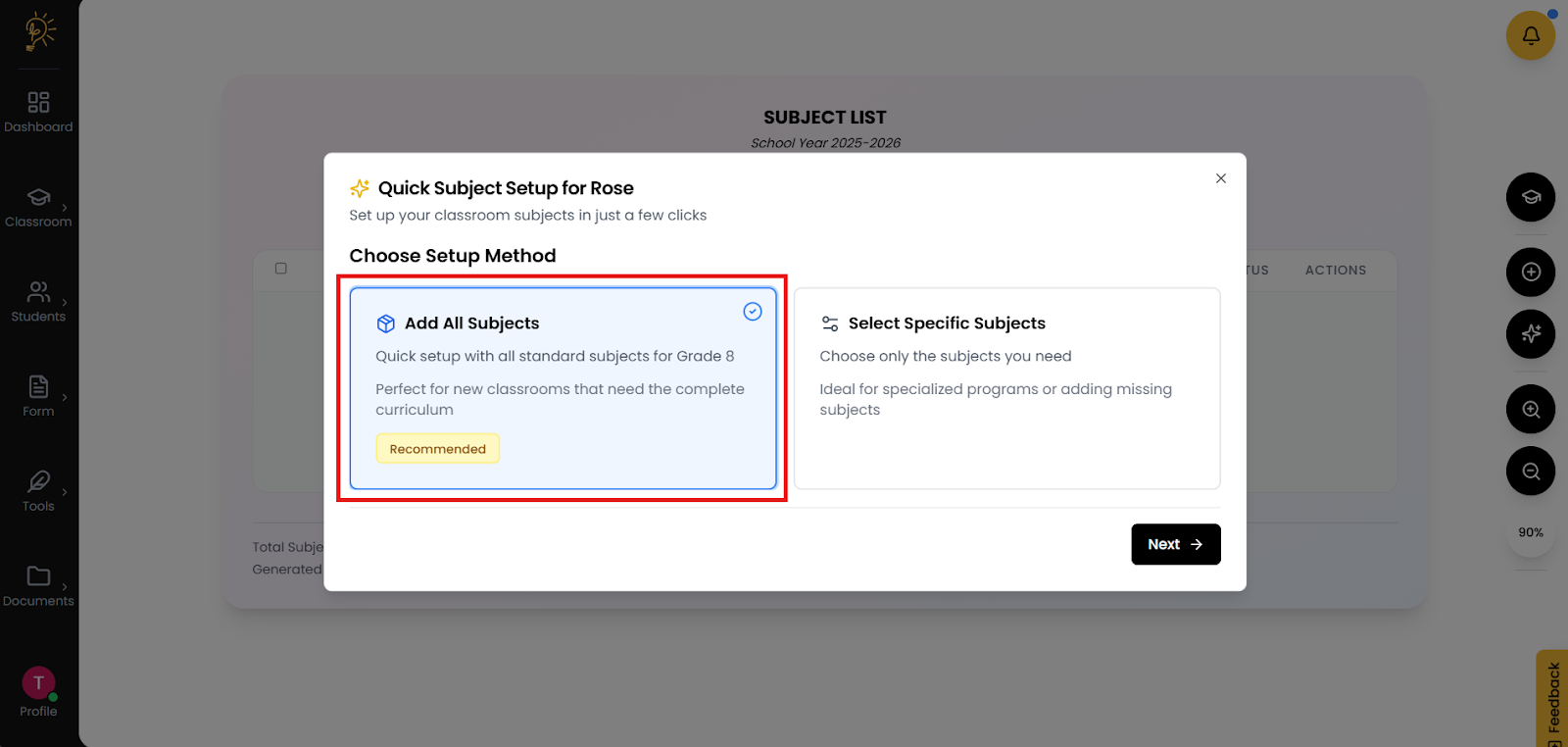Expand the Tools sidebar menu
The image size is (1568, 747).
[38, 490]
